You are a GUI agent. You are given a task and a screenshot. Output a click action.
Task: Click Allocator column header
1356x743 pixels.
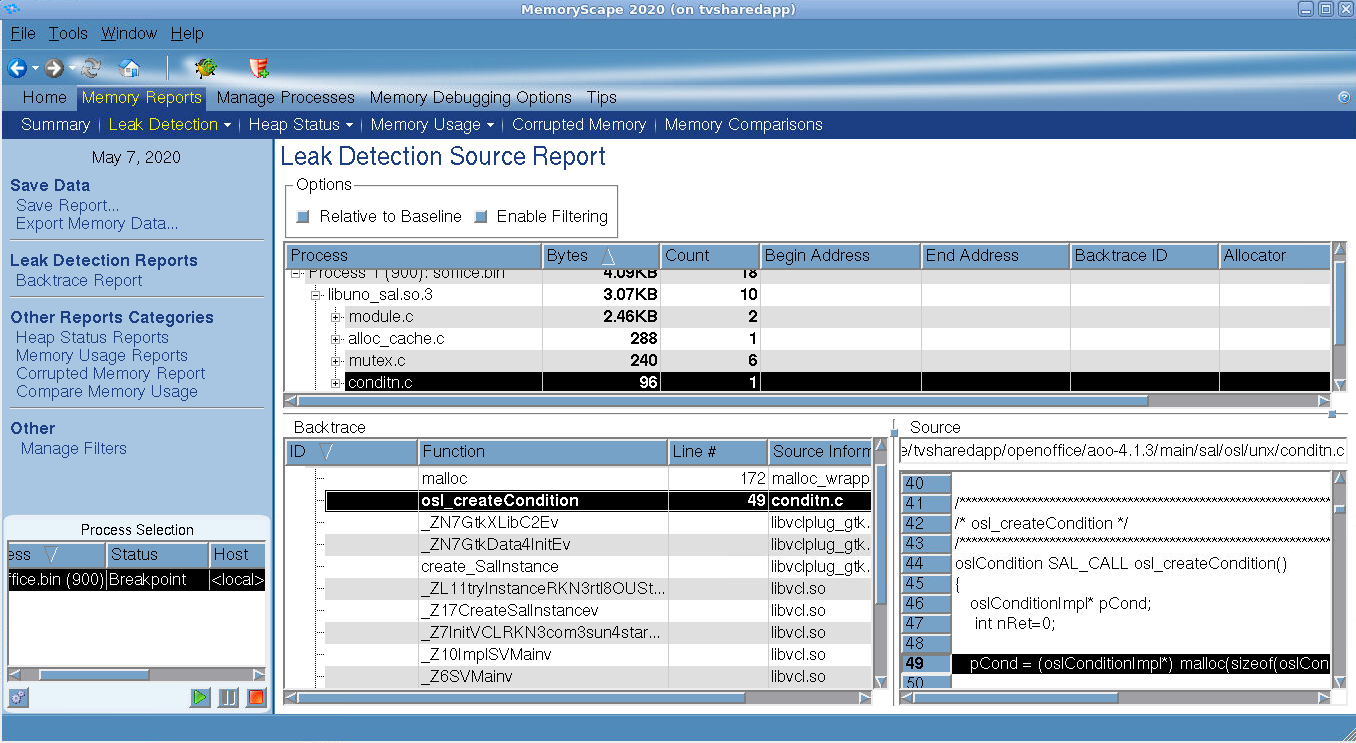pyautogui.click(x=1275, y=256)
